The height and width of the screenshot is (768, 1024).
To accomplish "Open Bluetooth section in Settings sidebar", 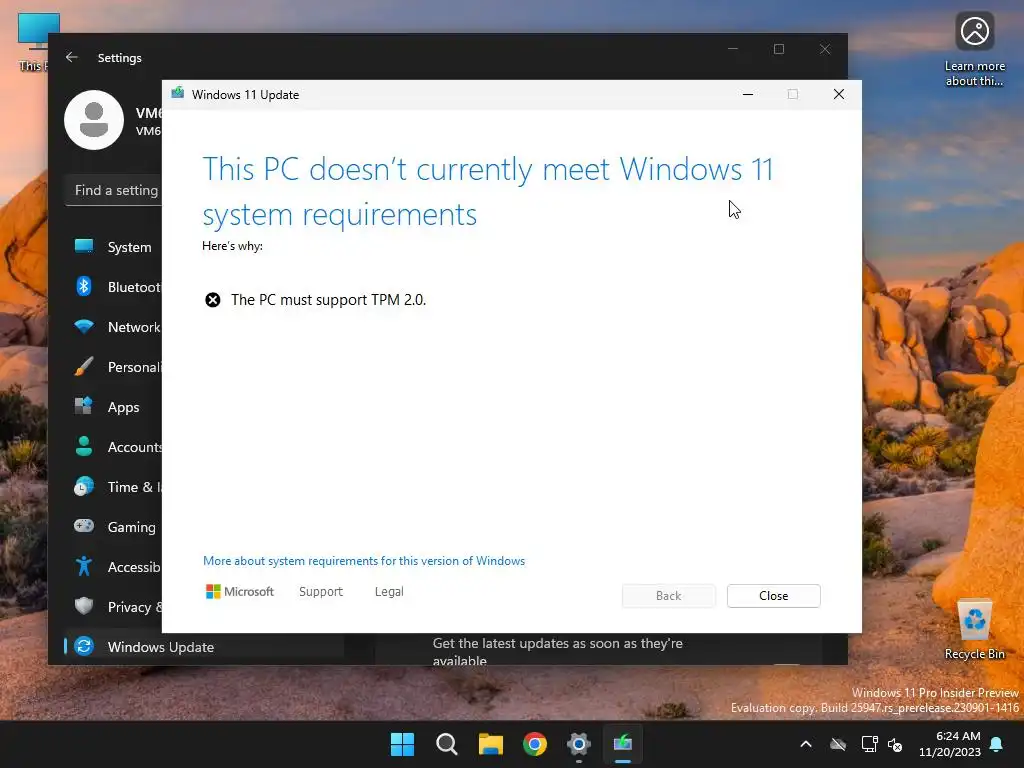I will click(112, 287).
